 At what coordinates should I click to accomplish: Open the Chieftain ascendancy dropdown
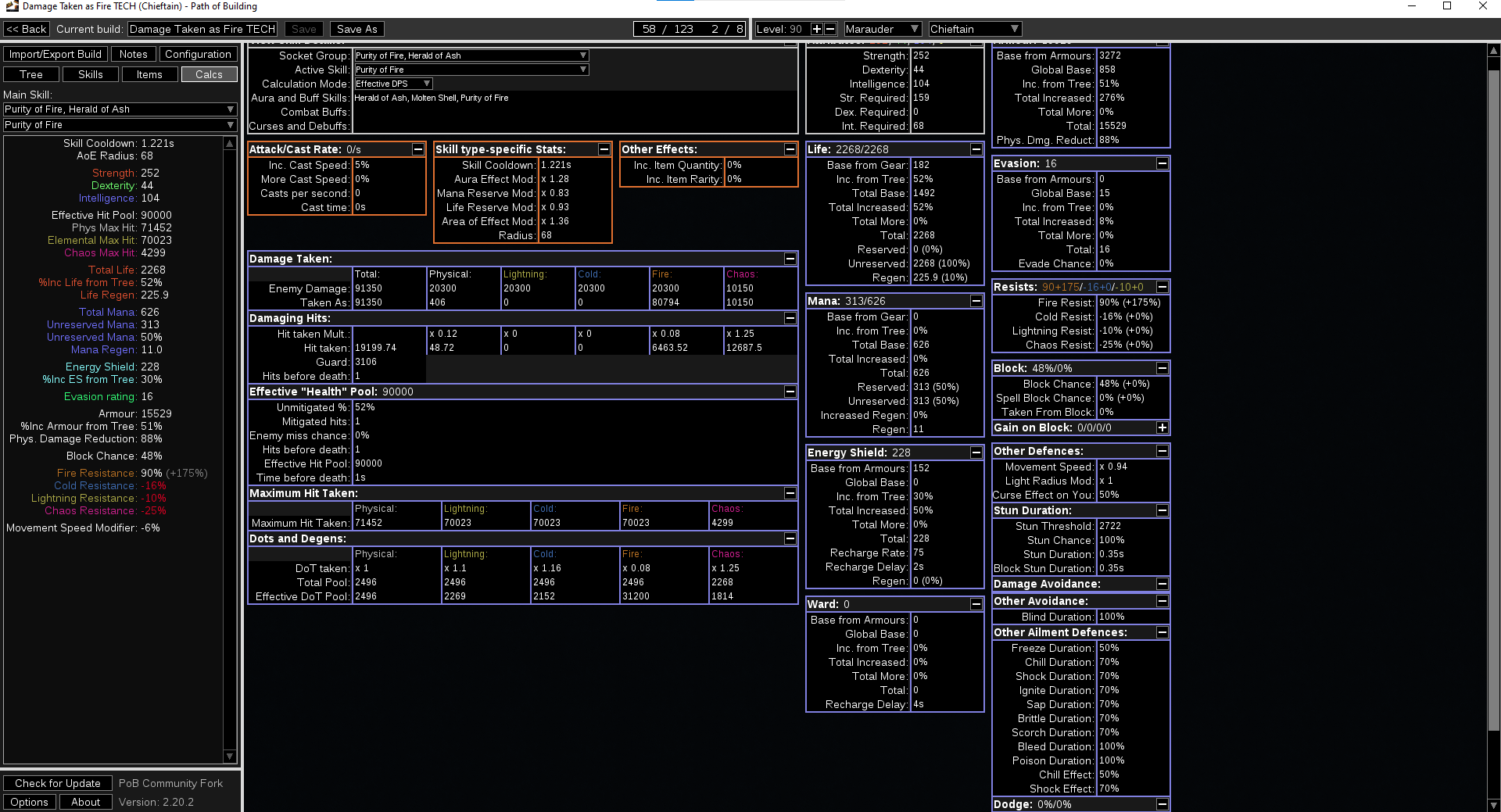(974, 28)
